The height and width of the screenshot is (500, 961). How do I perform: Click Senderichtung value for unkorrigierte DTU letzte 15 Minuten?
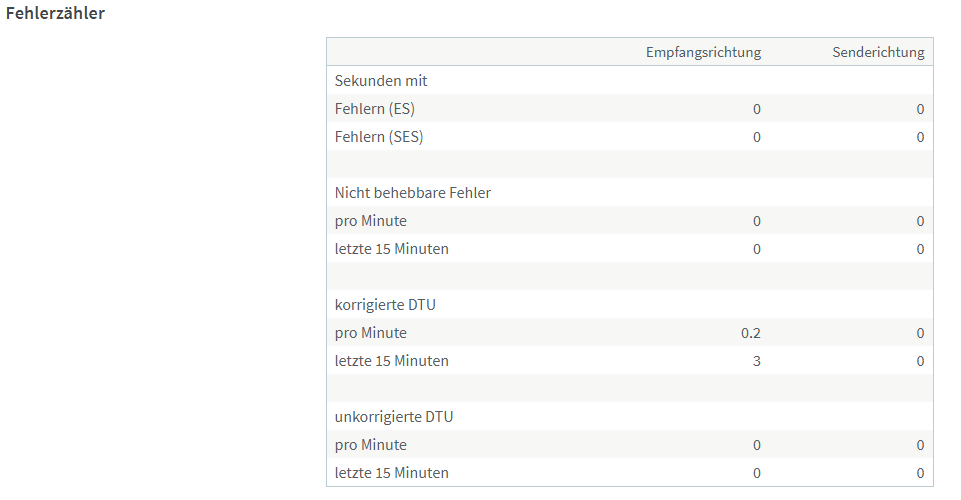(x=920, y=473)
